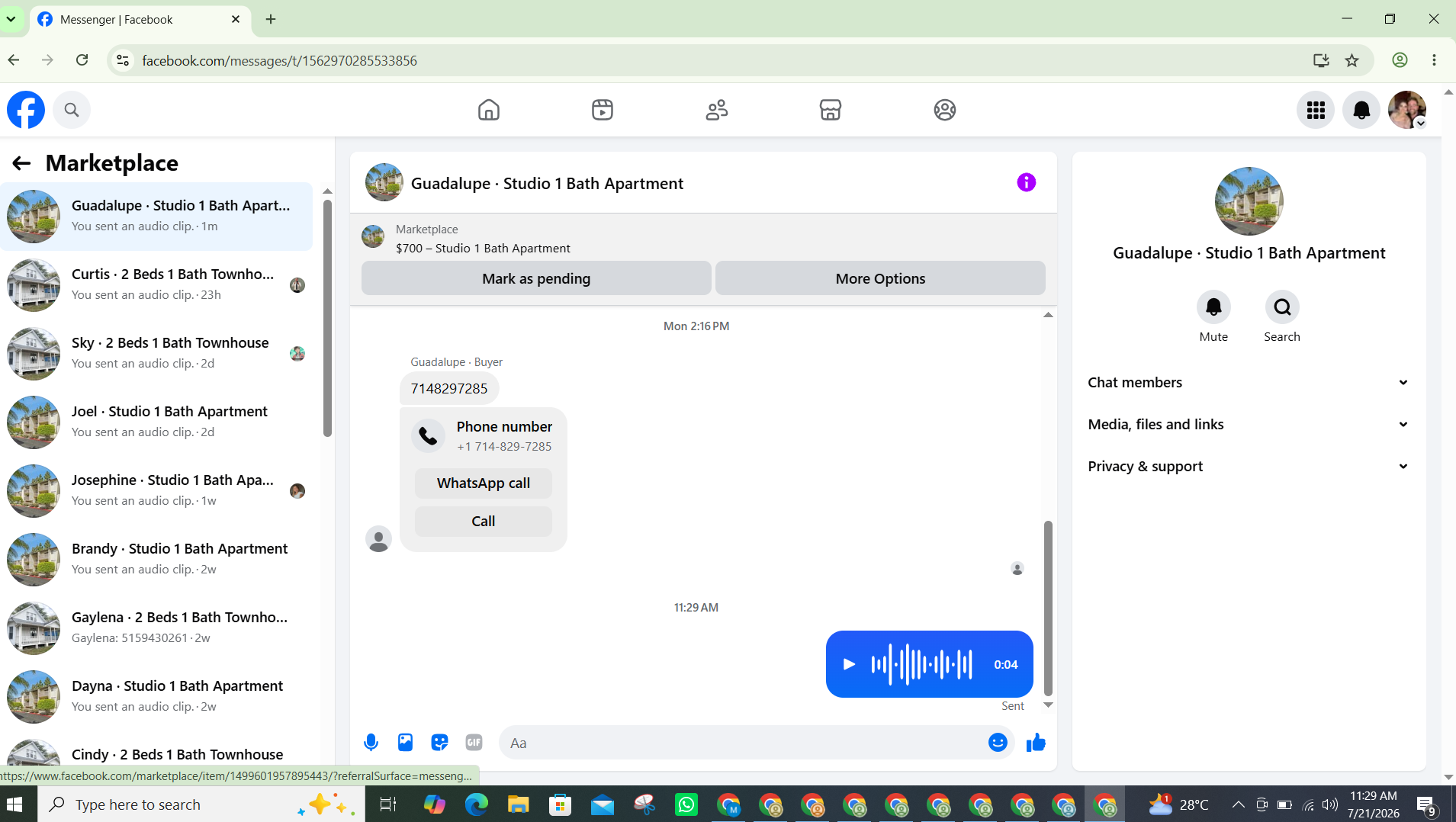This screenshot has height=822, width=1456.
Task: Open More Options for the listing
Action: [880, 278]
